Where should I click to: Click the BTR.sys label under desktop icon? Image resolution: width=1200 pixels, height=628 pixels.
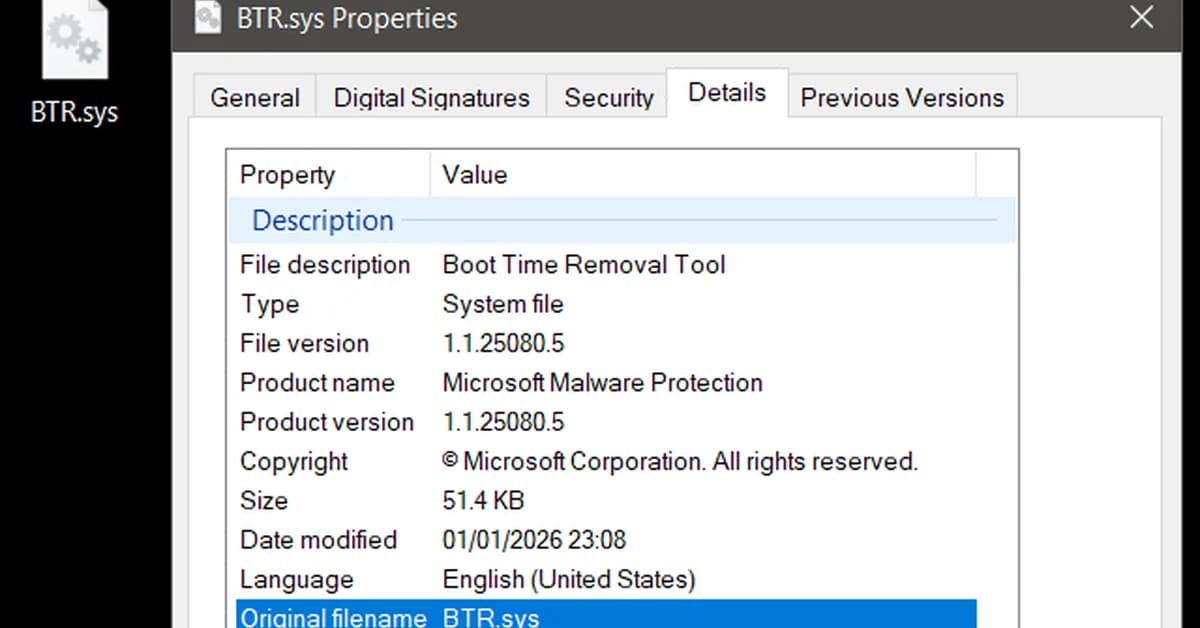pos(74,111)
